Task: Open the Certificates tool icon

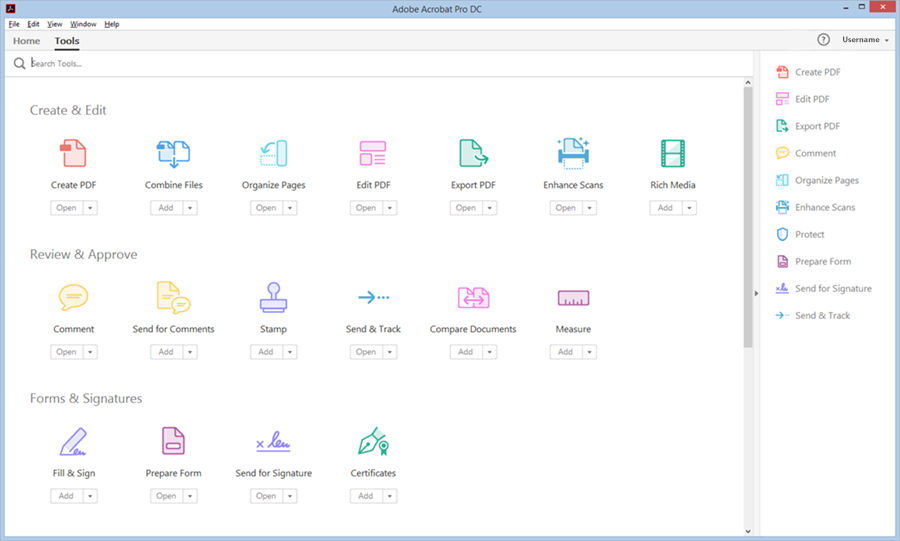Action: (x=373, y=441)
